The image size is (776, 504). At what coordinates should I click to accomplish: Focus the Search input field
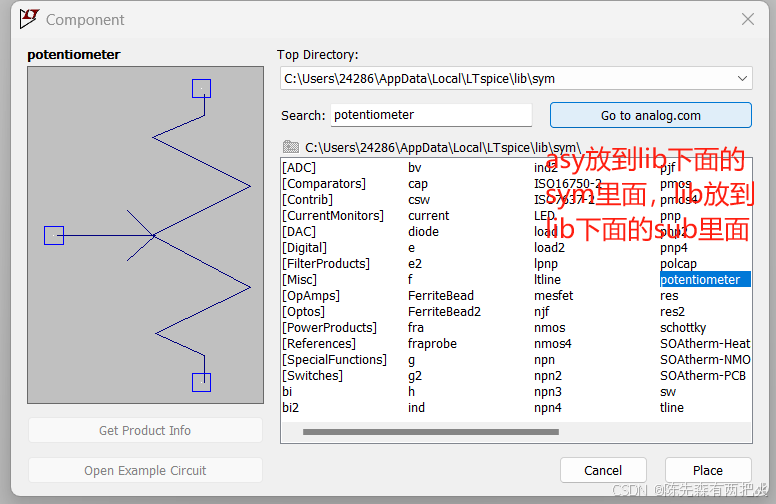point(431,115)
